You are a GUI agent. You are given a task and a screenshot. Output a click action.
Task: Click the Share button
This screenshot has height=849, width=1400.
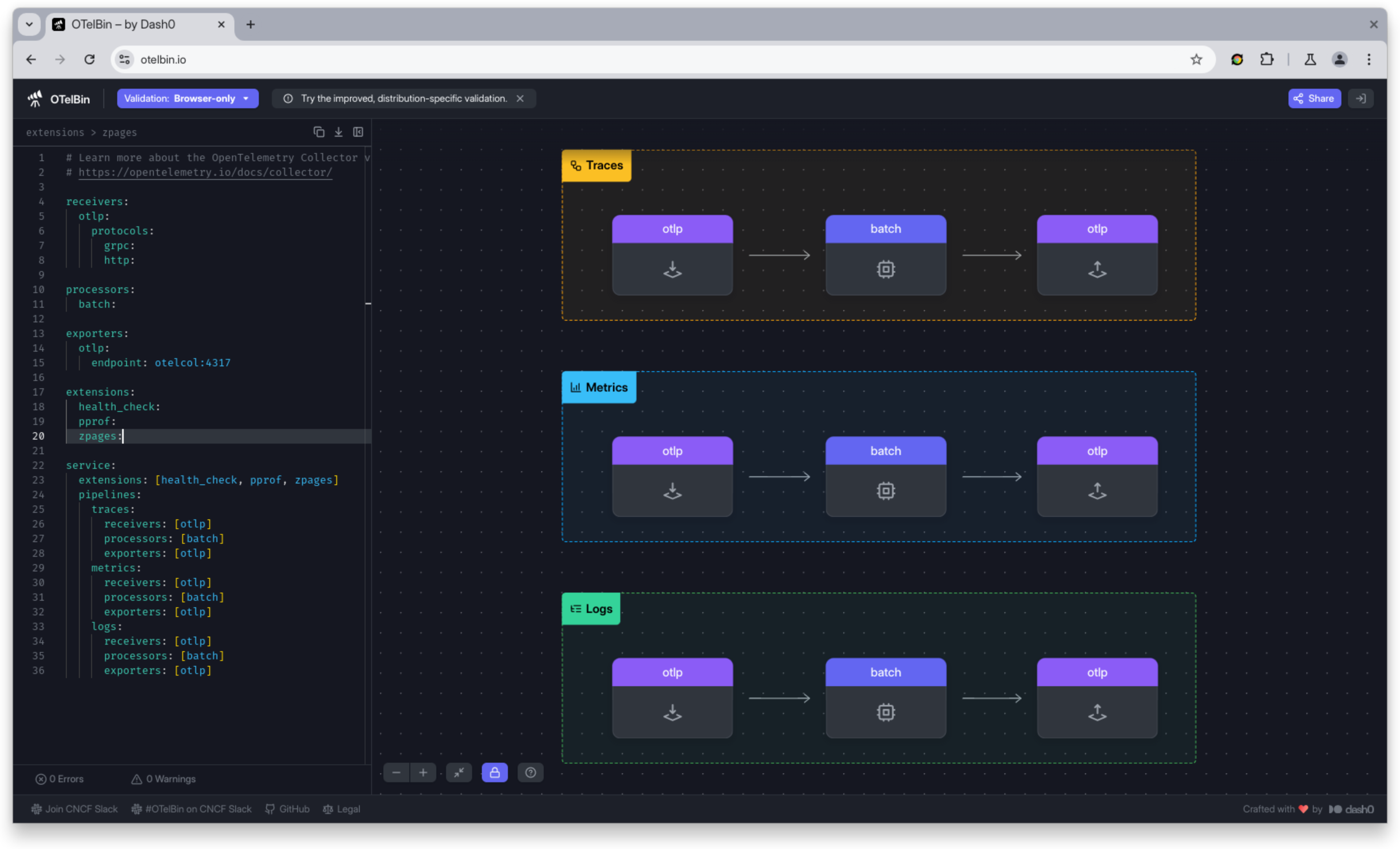pyautogui.click(x=1314, y=98)
